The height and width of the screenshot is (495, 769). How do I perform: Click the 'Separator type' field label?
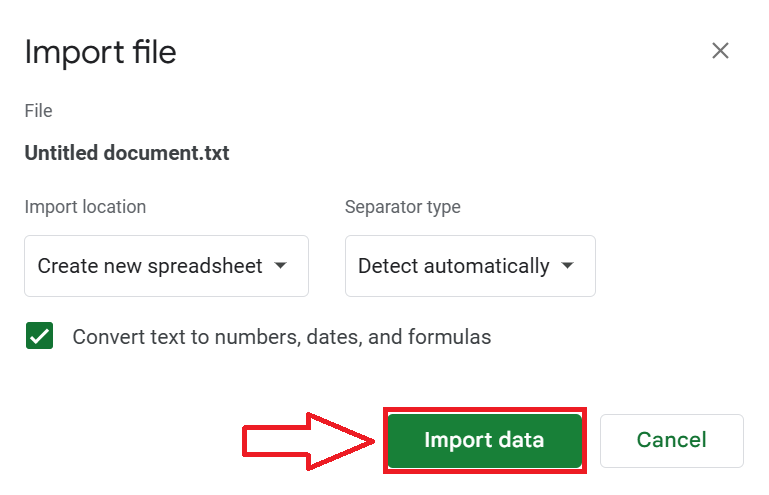pyautogui.click(x=402, y=207)
